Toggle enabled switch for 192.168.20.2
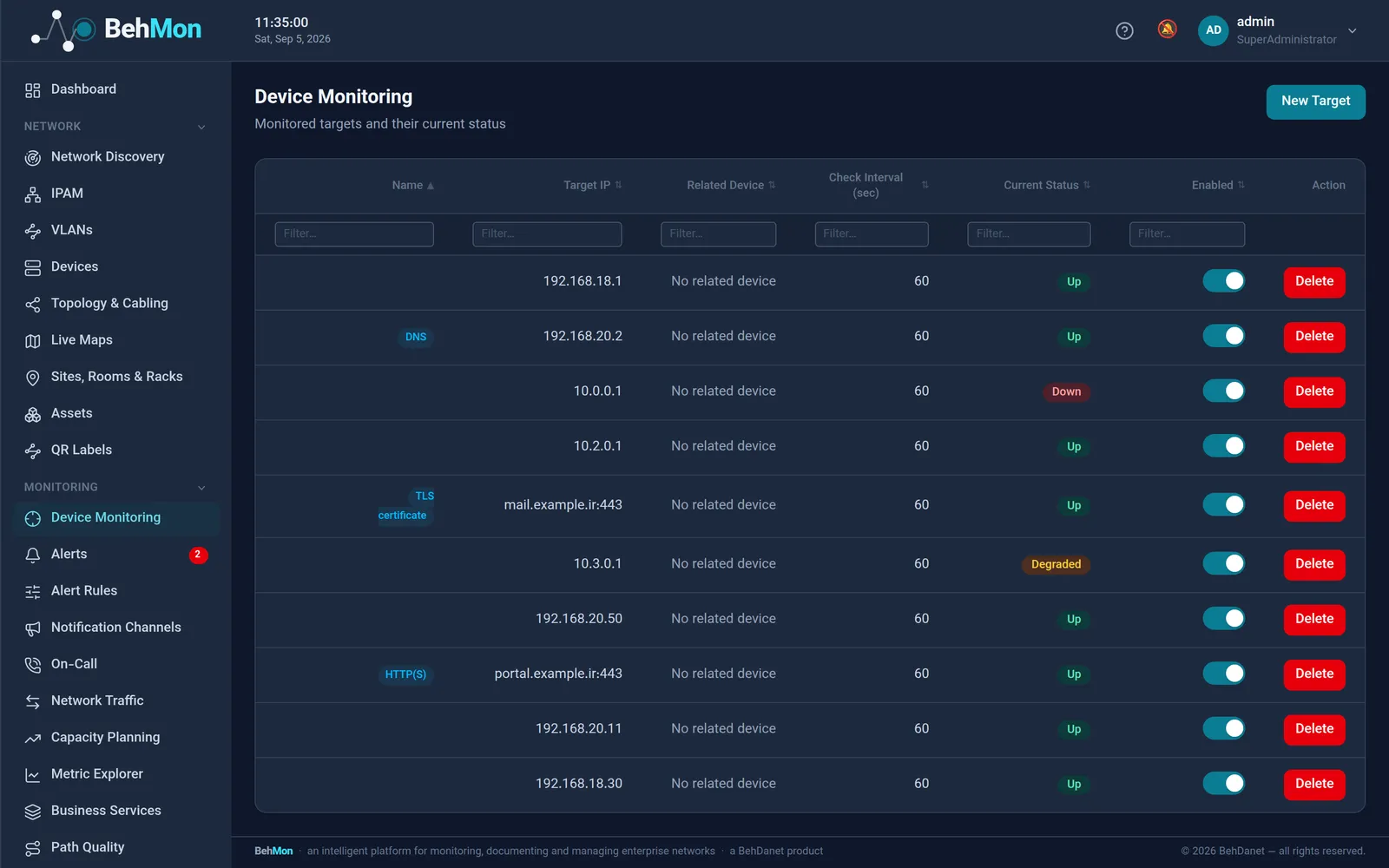The width and height of the screenshot is (1389, 868). 1224,336
